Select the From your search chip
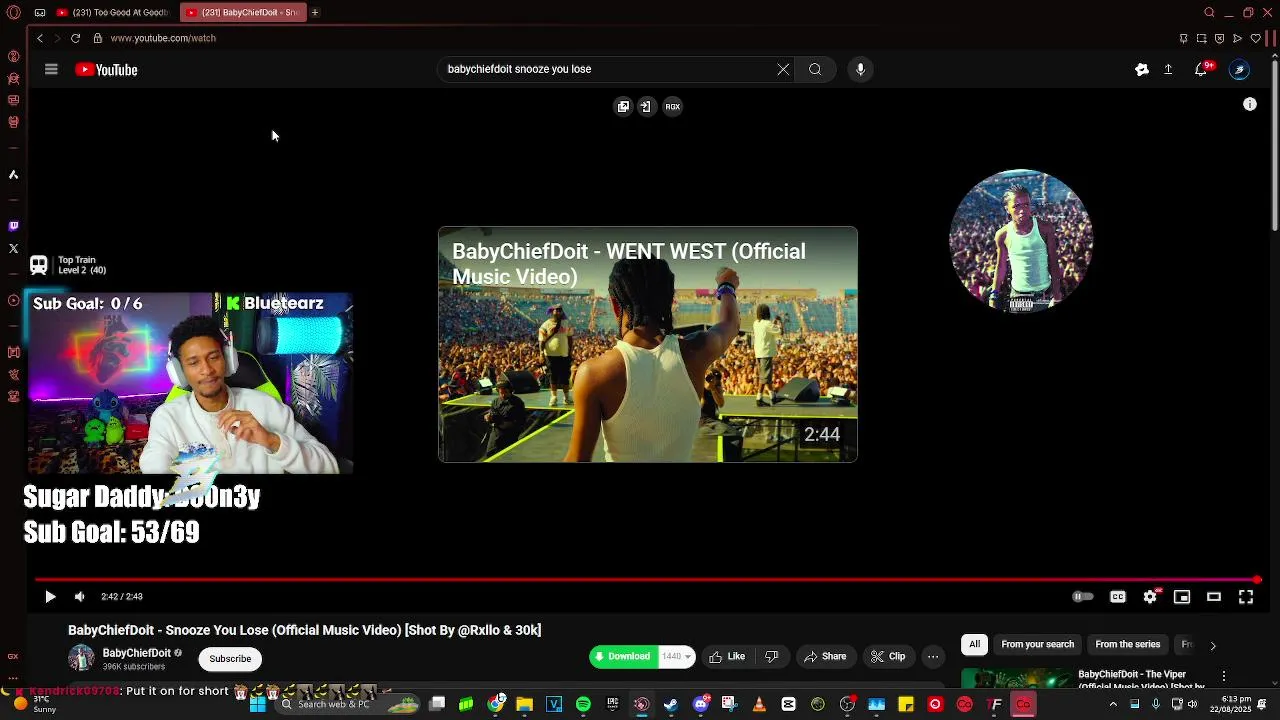Screen dimensions: 1280x720 [1037, 644]
